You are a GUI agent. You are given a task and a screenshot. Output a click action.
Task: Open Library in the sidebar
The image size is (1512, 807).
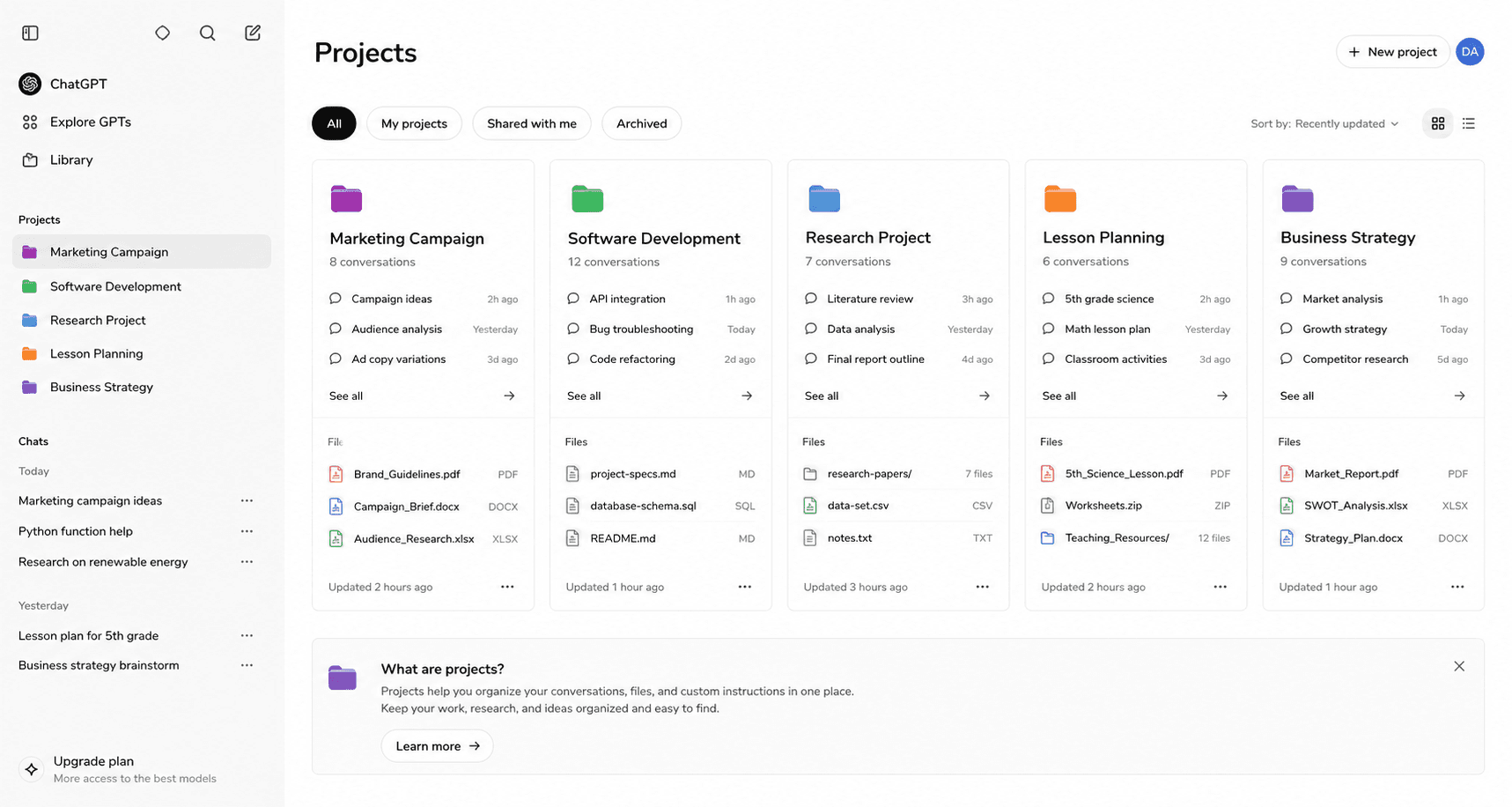(57, 159)
